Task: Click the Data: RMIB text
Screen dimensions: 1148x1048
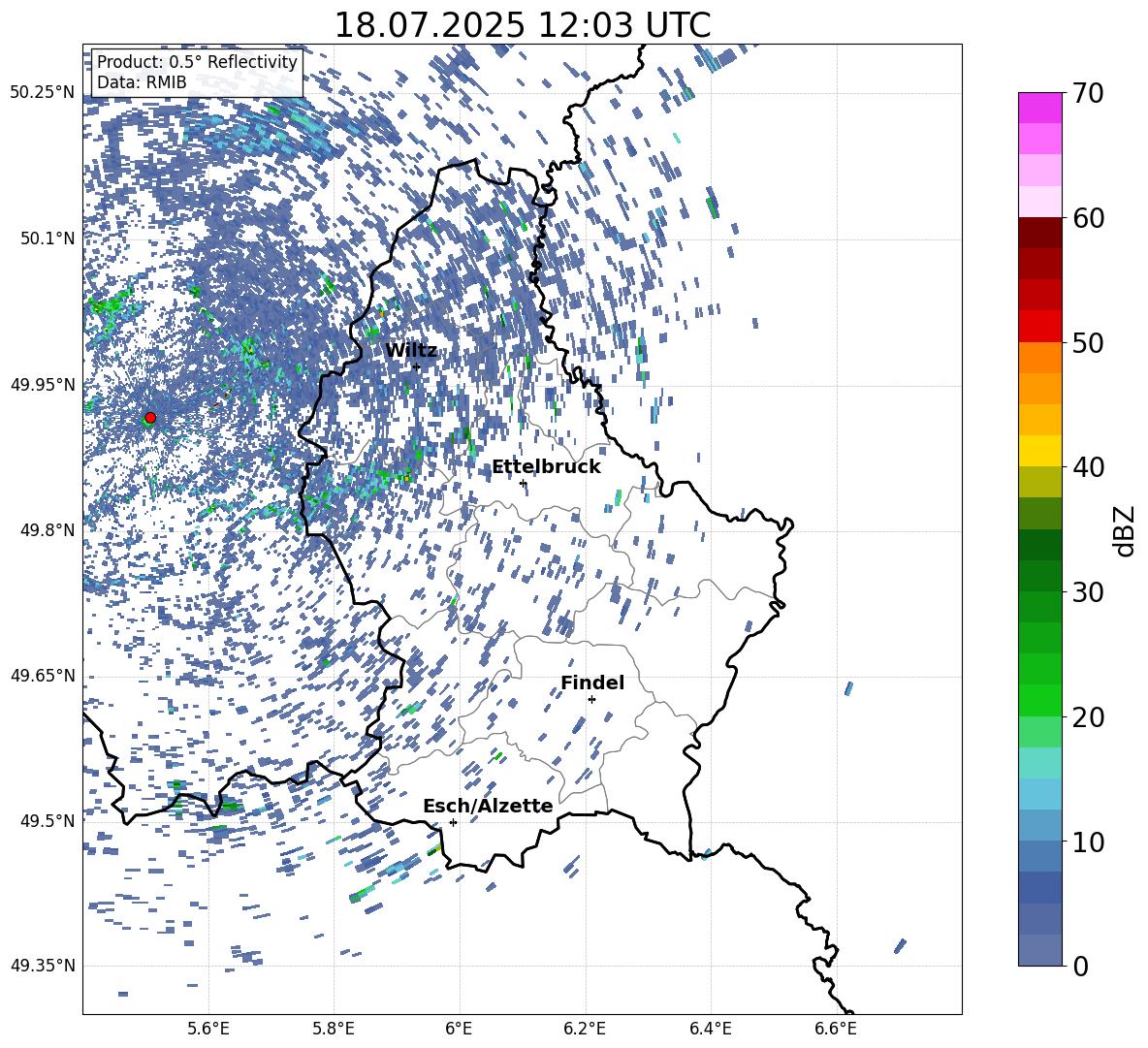Action: coord(142,82)
